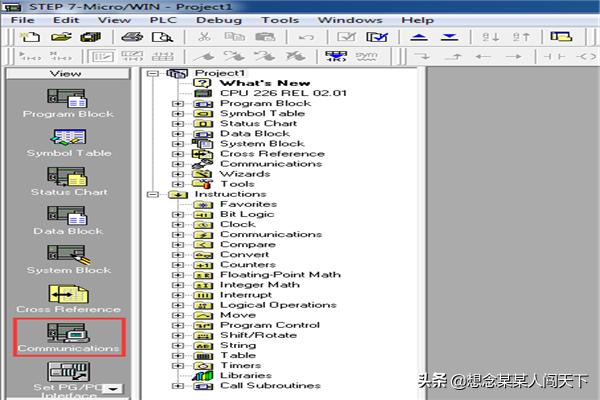Select Shift/Rotate instruction folder
Image resolution: width=600 pixels, height=400 pixels.
tap(258, 335)
